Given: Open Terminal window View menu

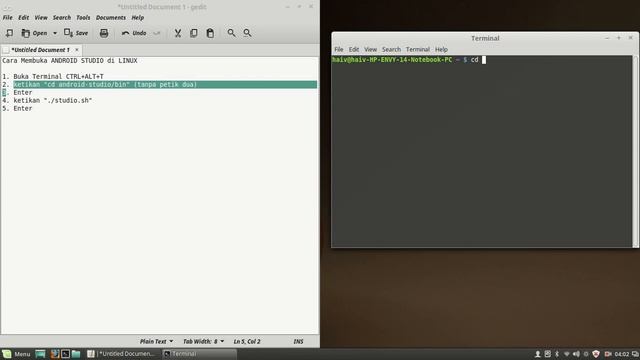Looking at the screenshot, I should [x=371, y=49].
